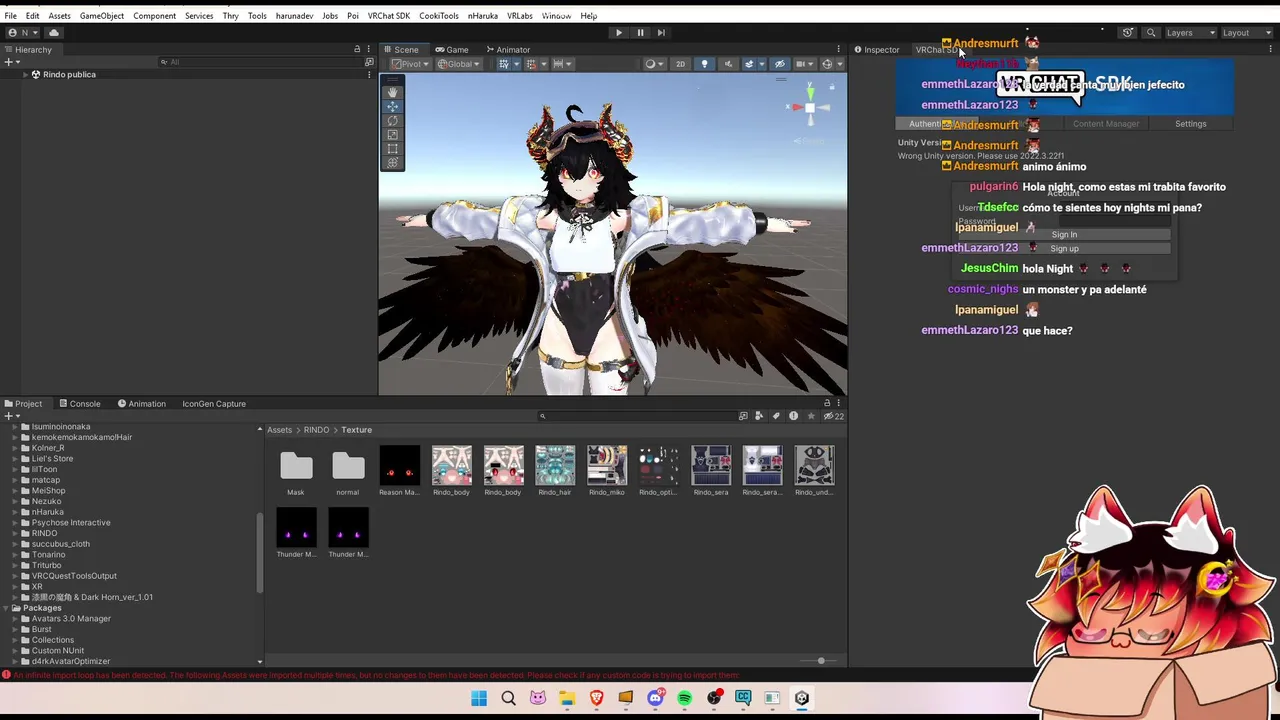Switch to the Animator tab
The height and width of the screenshot is (720, 1280).
pos(508,49)
